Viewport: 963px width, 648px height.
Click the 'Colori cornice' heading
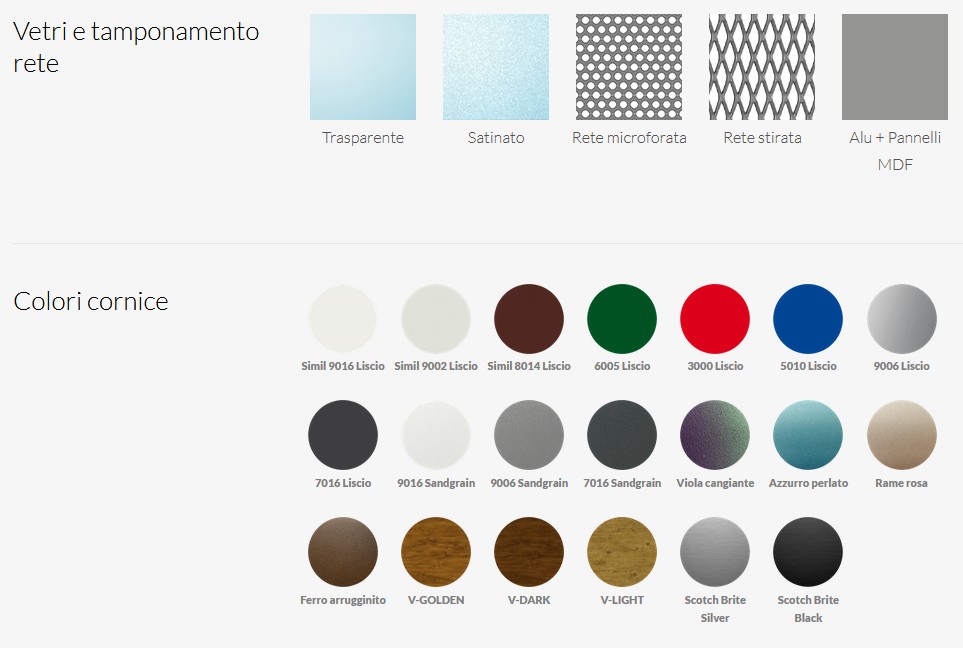[90, 302]
